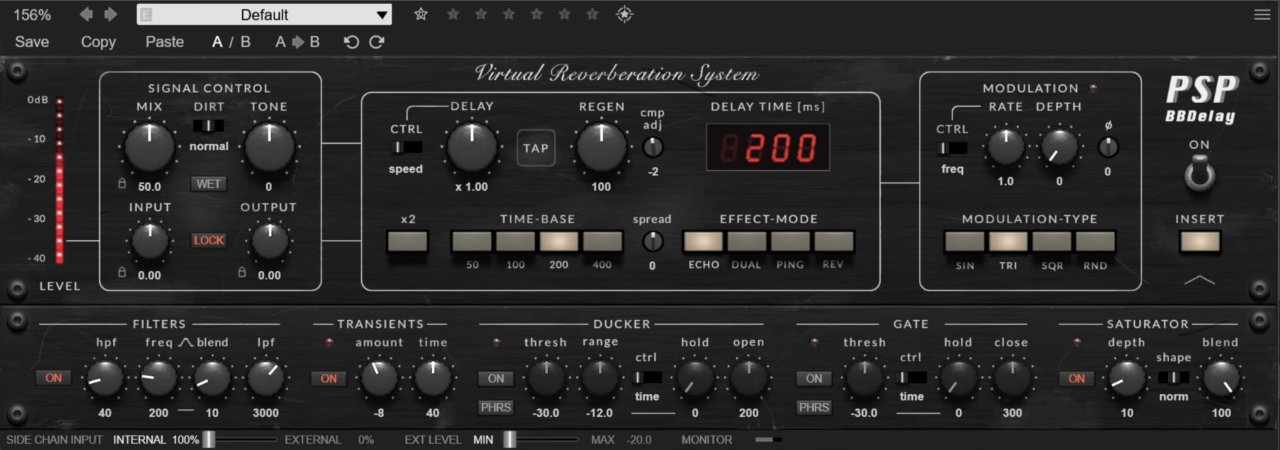Toggle the GATE ON button
The image size is (1280, 450).
coord(815,378)
